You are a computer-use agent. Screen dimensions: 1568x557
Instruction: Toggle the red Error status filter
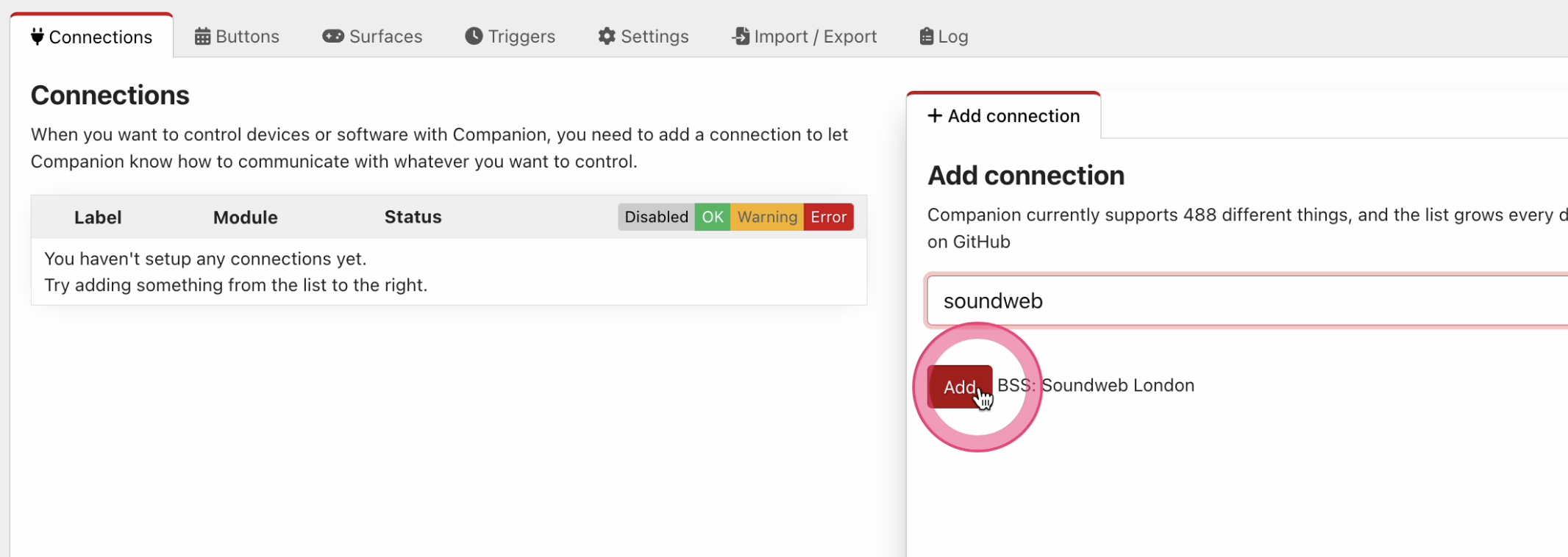[828, 217]
